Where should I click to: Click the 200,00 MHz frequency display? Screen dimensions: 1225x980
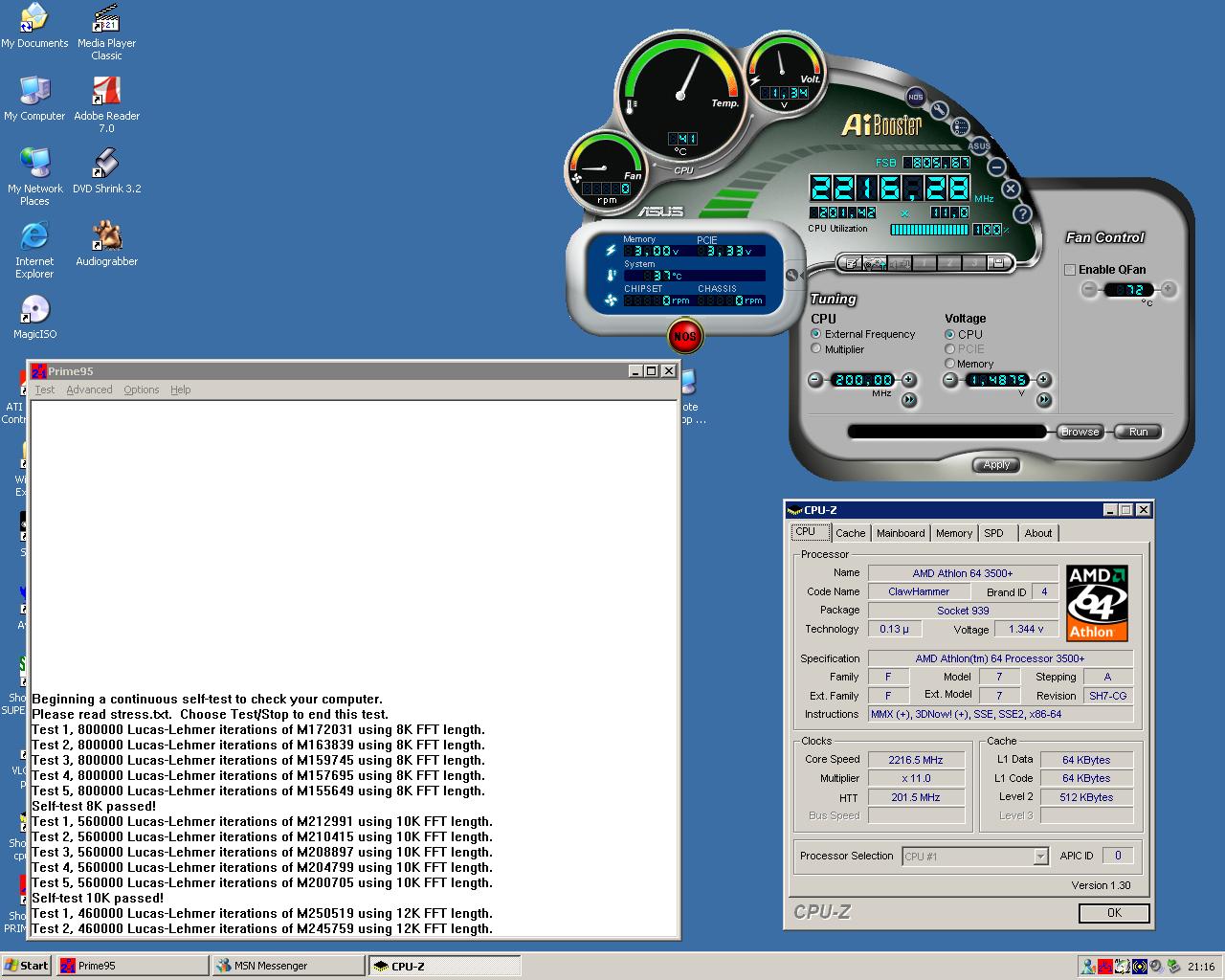pos(862,380)
